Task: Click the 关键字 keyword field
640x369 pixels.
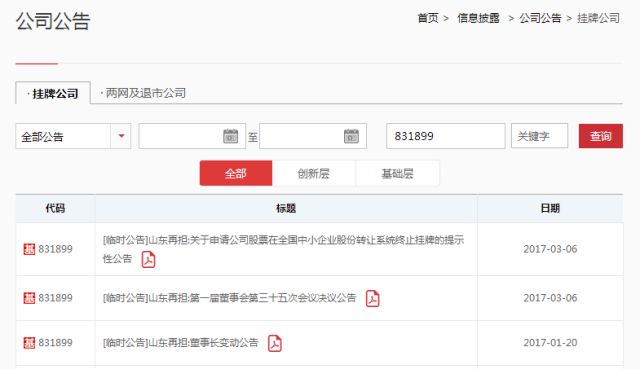Action: click(539, 136)
